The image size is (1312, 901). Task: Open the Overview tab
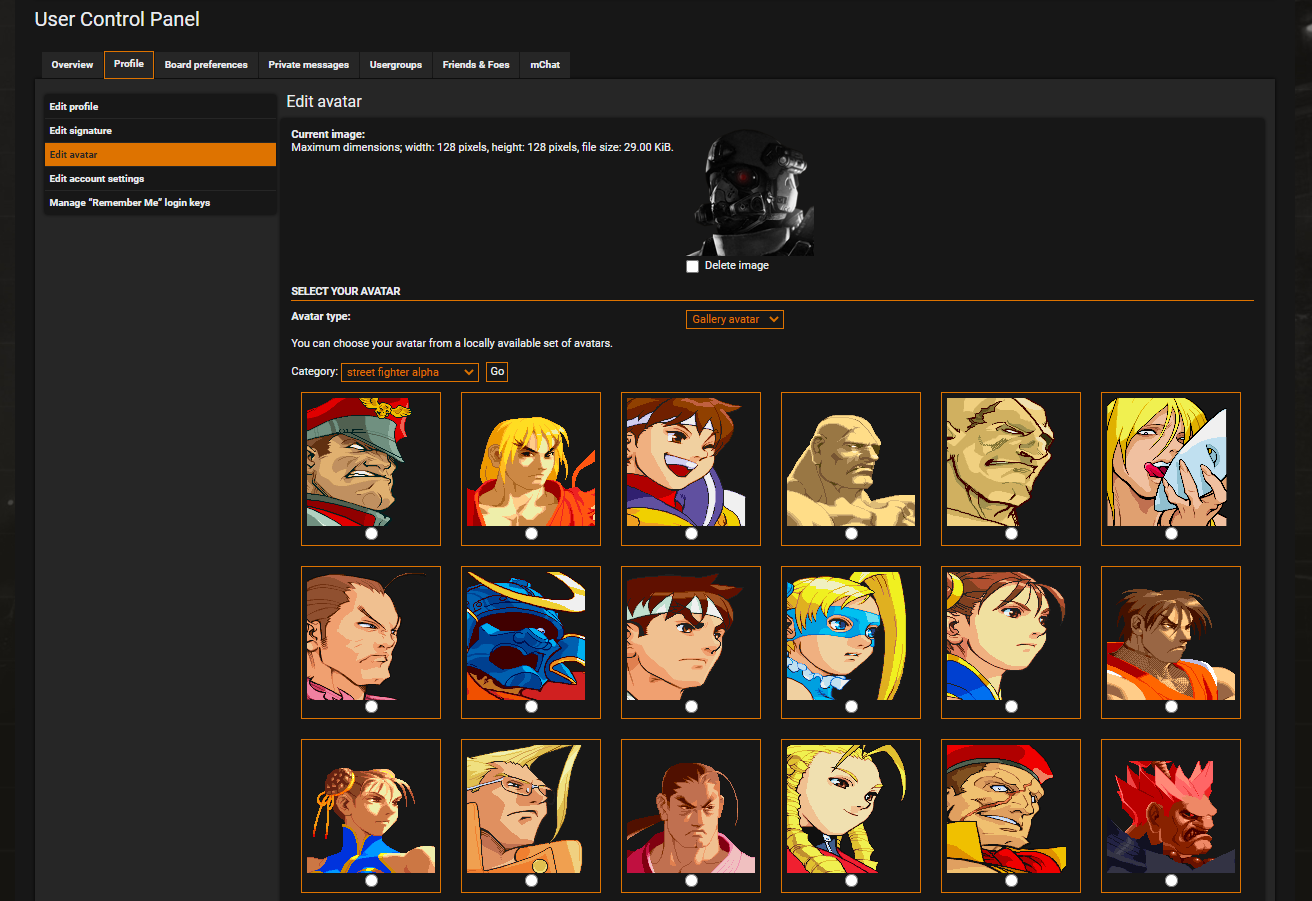pos(72,65)
